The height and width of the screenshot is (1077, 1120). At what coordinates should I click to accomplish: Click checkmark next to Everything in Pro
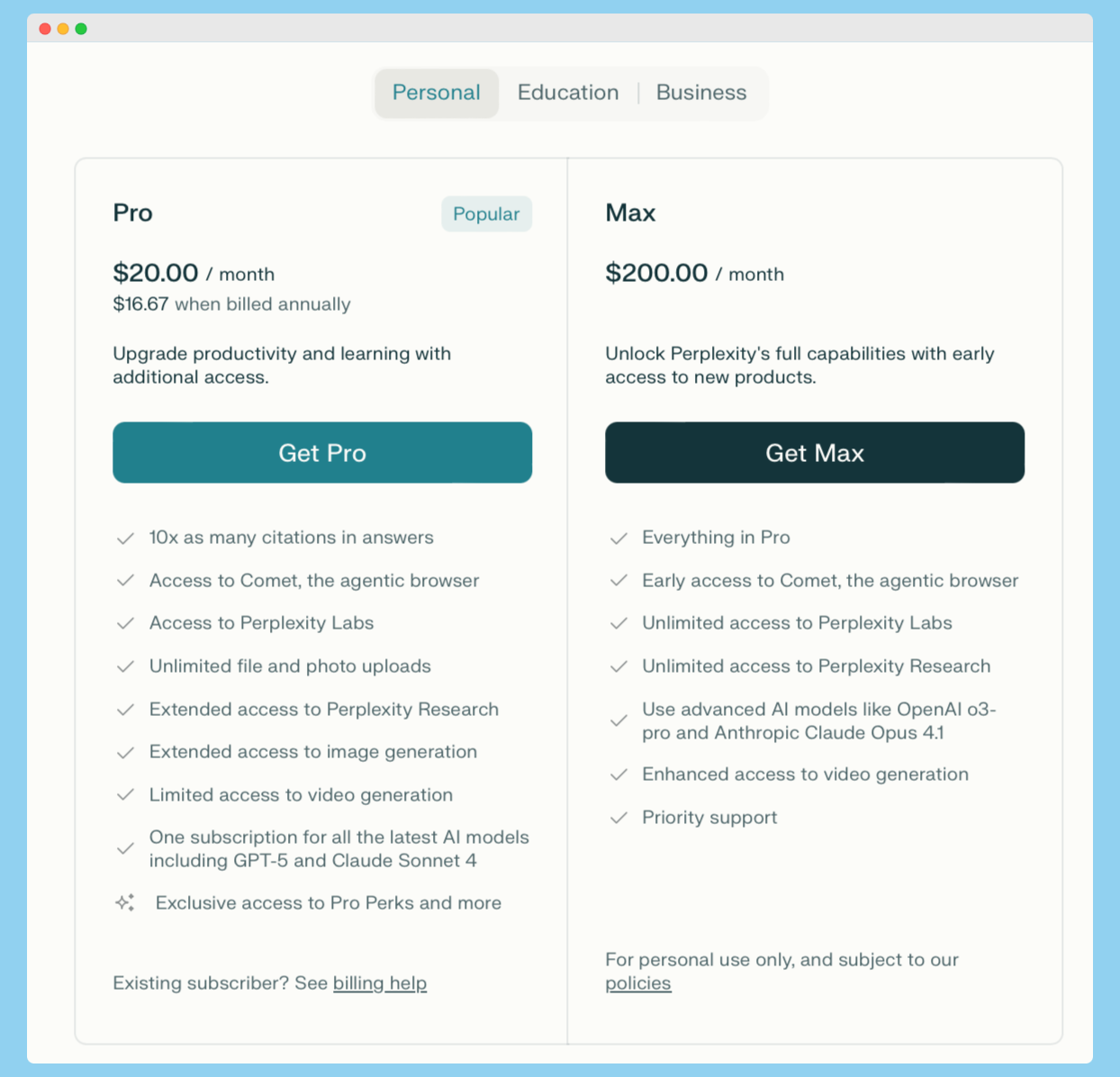point(619,538)
